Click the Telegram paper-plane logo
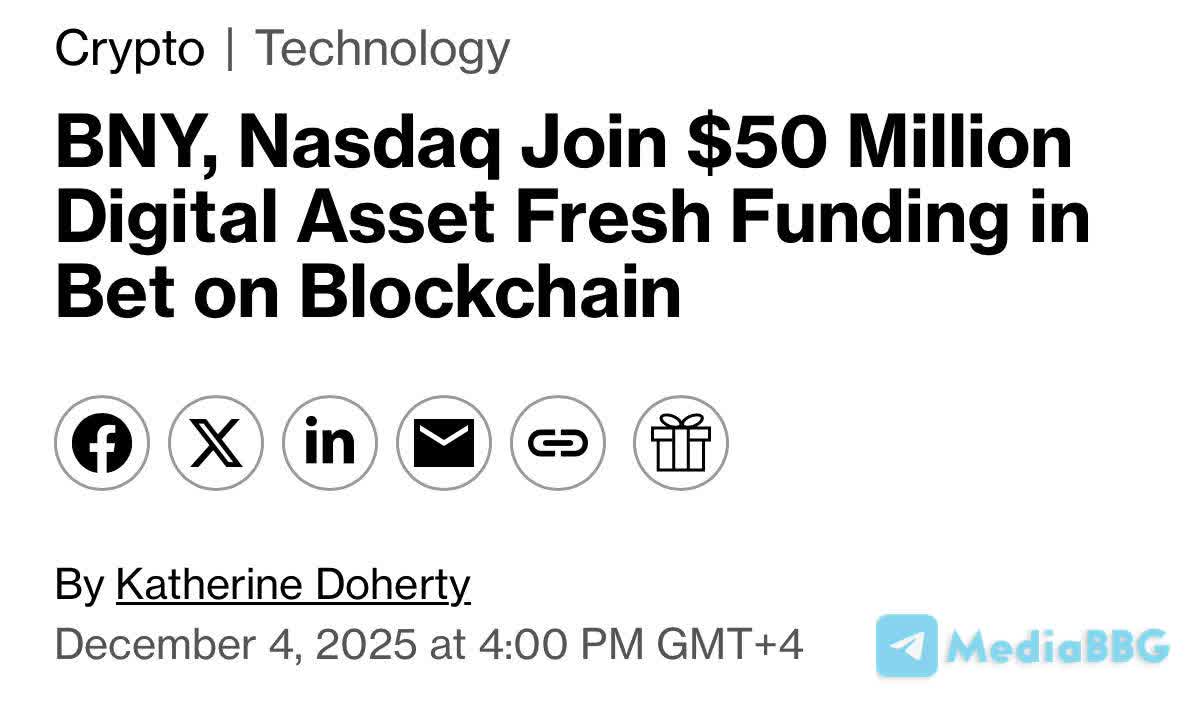Screen dimensions: 1187x708 [x=907, y=646]
